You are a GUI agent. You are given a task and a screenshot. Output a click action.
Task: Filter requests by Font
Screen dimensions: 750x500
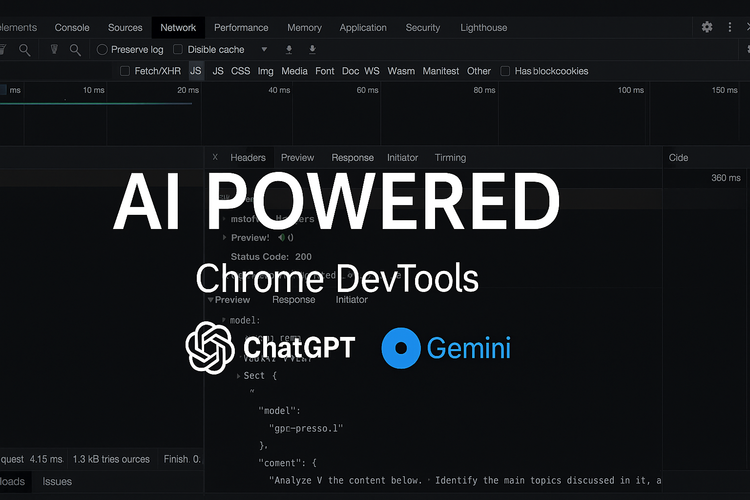pyautogui.click(x=325, y=71)
